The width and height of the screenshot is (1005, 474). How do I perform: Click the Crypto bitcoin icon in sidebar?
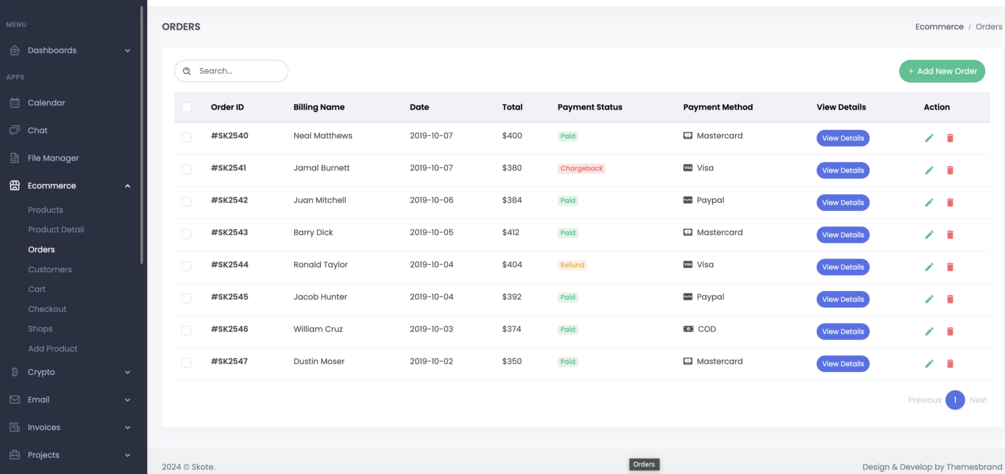click(15, 372)
